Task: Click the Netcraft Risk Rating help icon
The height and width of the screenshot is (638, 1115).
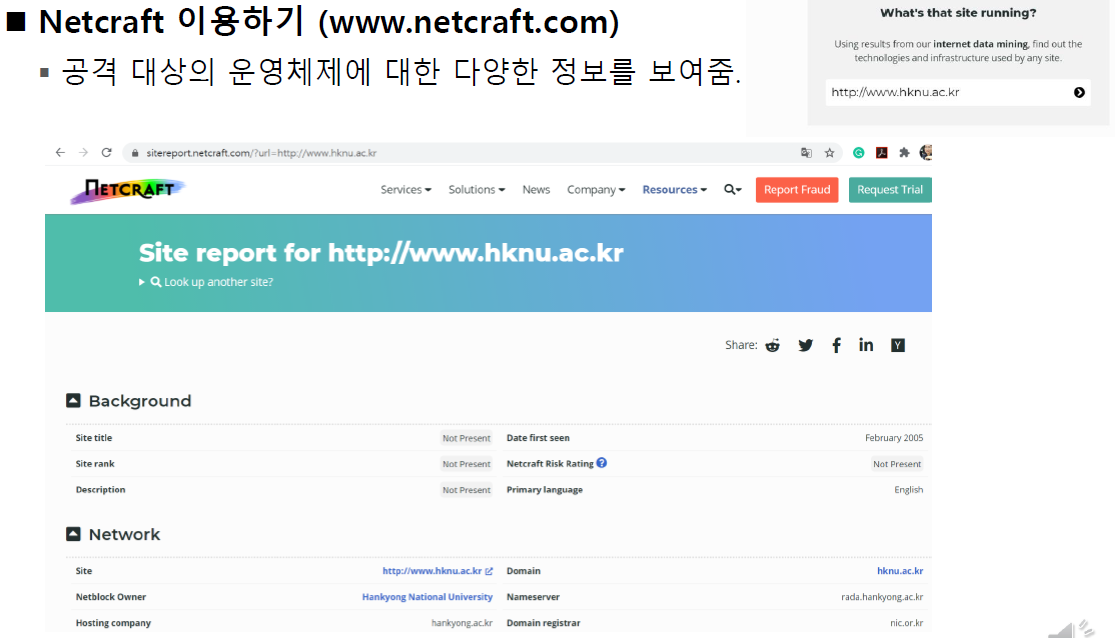Action: pos(602,463)
